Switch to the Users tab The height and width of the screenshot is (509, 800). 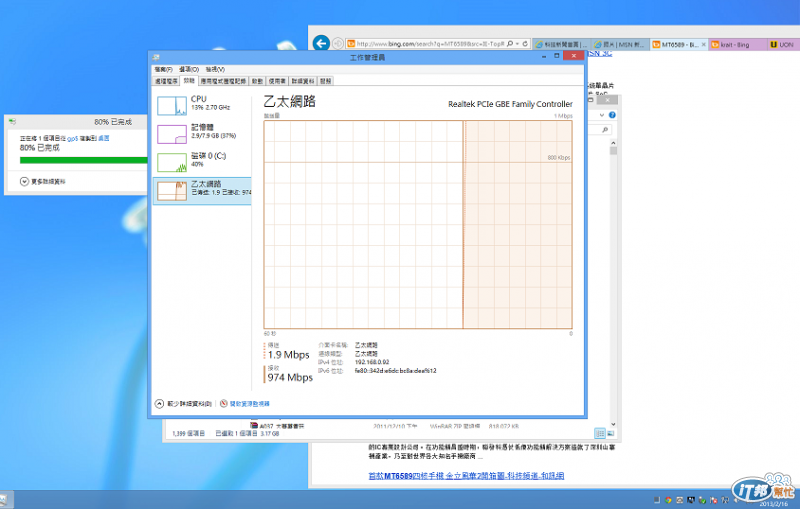277,81
